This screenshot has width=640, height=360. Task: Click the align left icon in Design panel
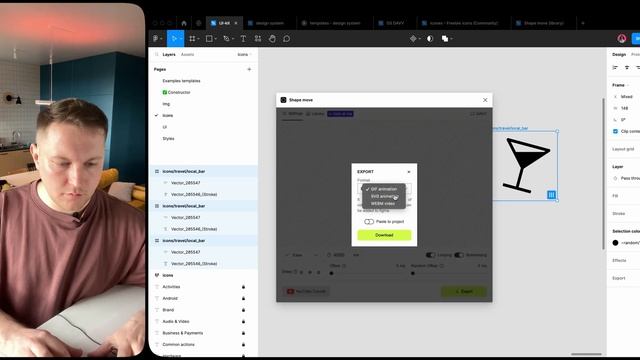pyautogui.click(x=615, y=67)
